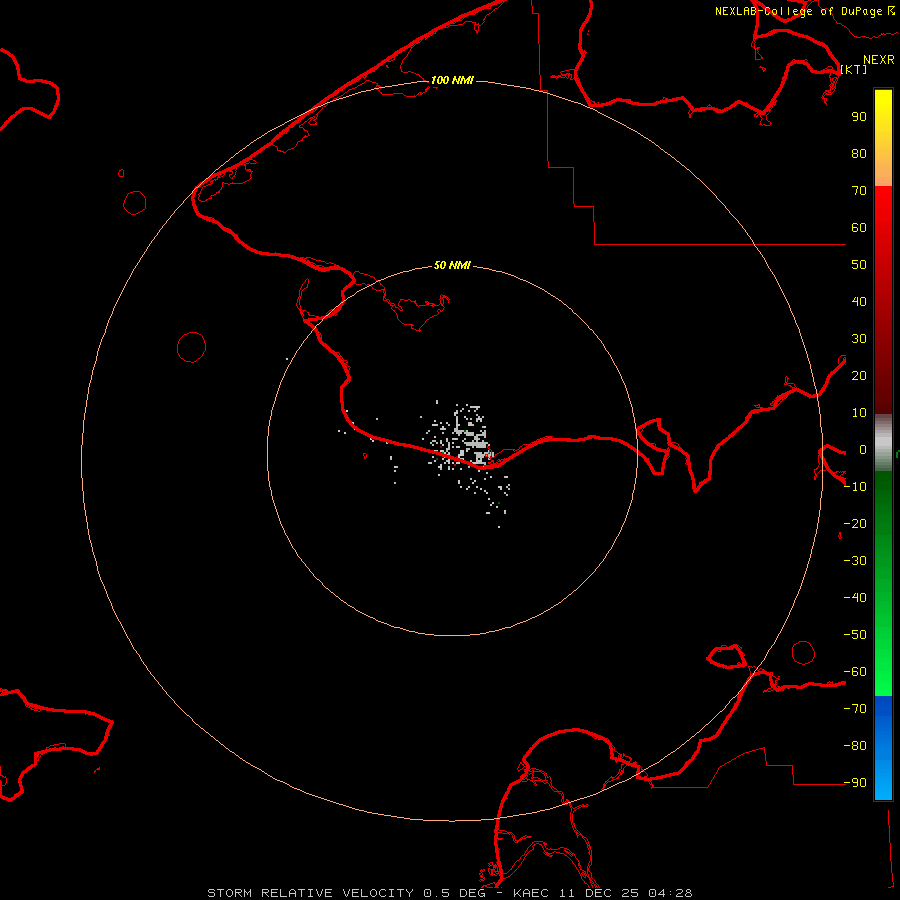Screen dimensions: 900x900
Task: Click the 0 value on velocity scale
Action: tap(863, 450)
